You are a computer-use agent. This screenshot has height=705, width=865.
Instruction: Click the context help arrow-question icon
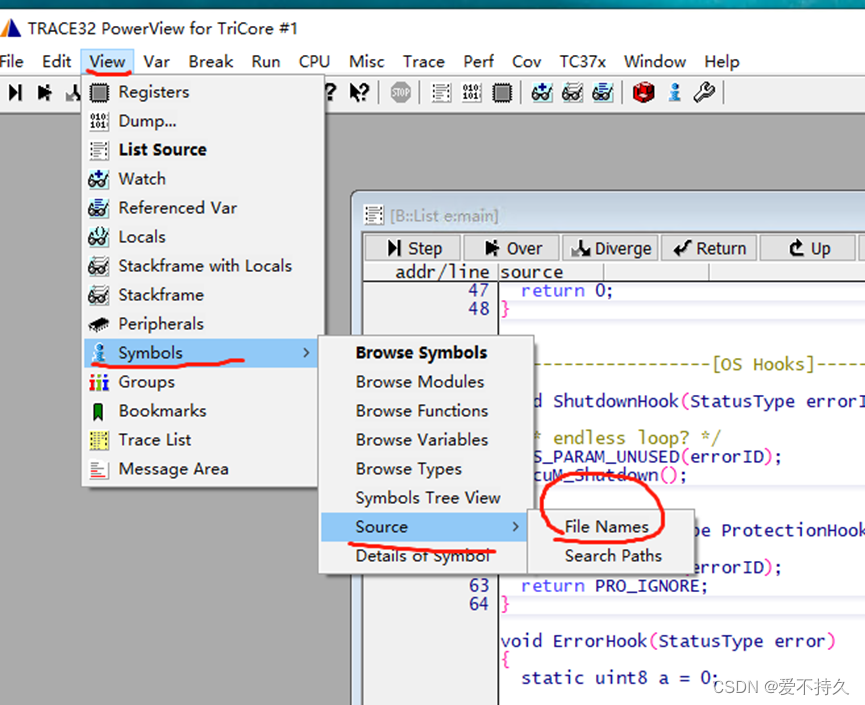coord(360,92)
